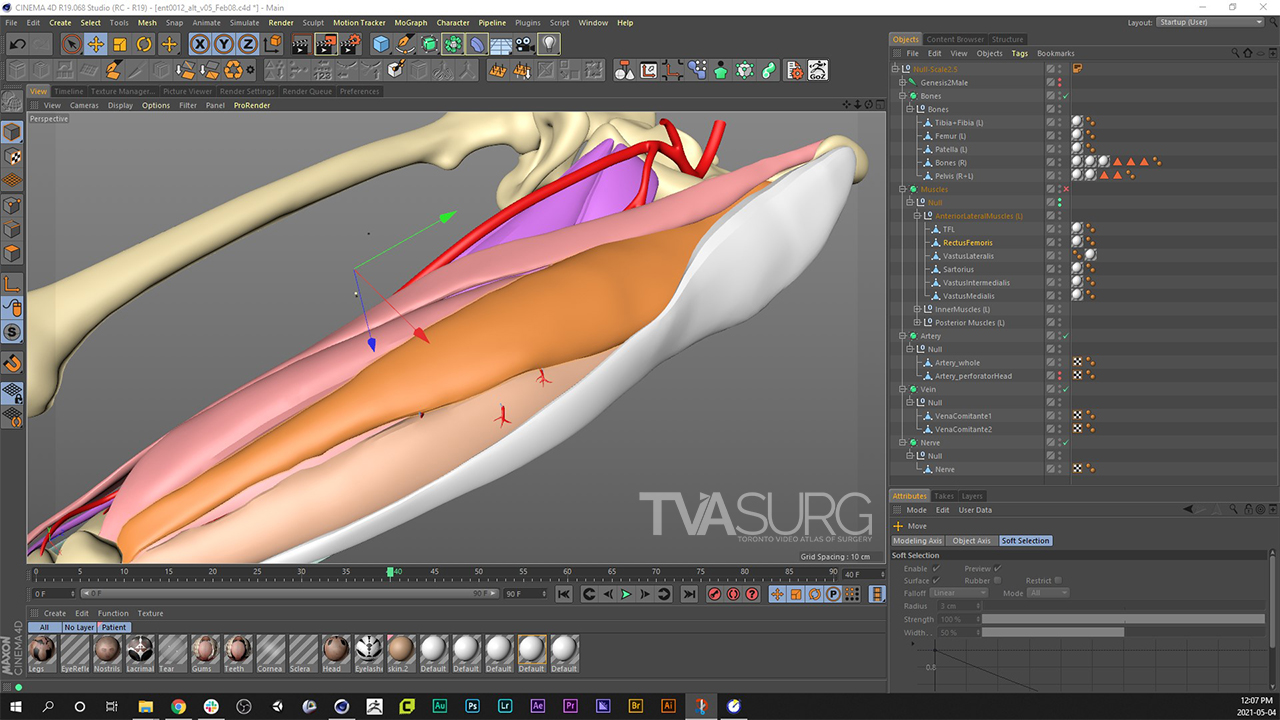
Task: Toggle the X axis lock
Action: (200, 44)
